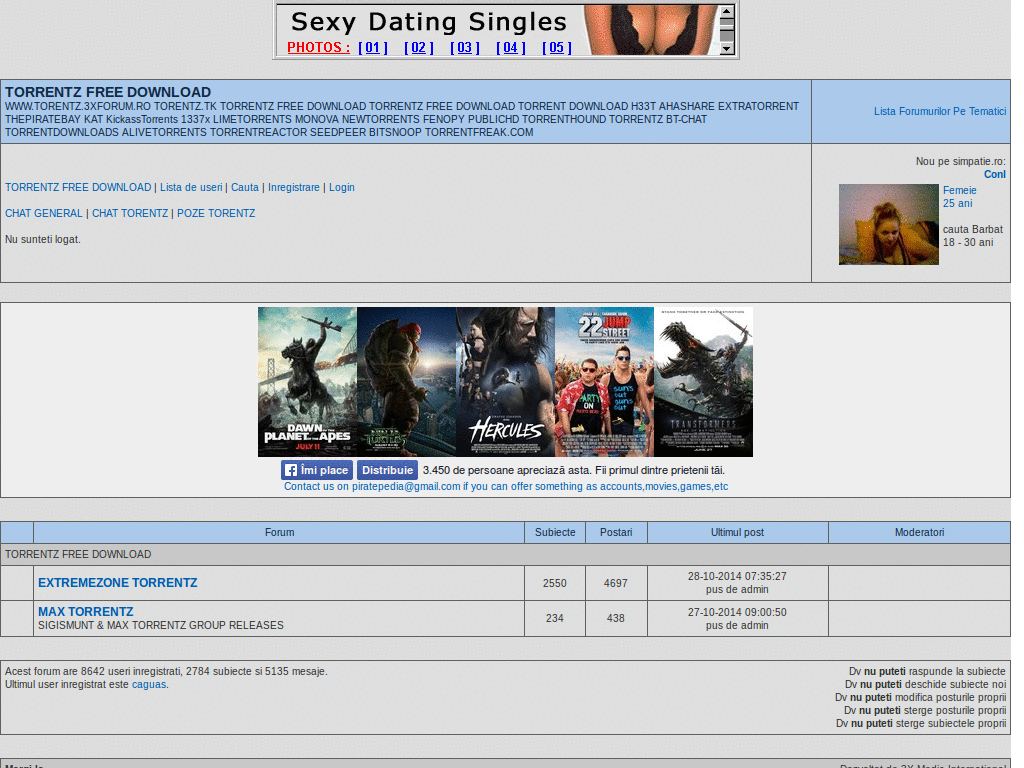
Task: Click the 22 Jump Street poster
Action: (x=605, y=382)
